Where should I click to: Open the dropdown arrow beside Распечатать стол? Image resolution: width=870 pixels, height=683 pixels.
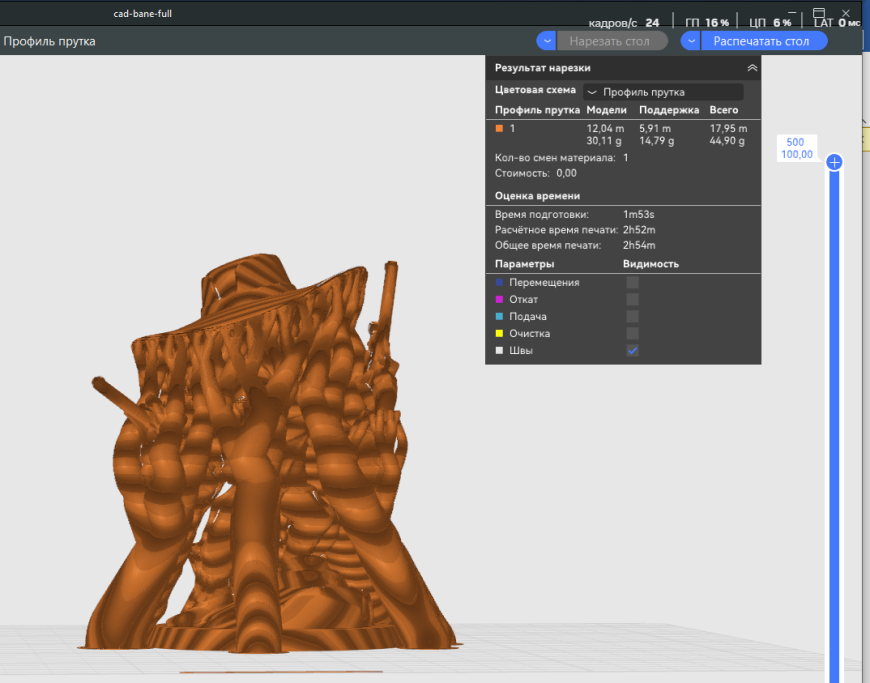690,40
